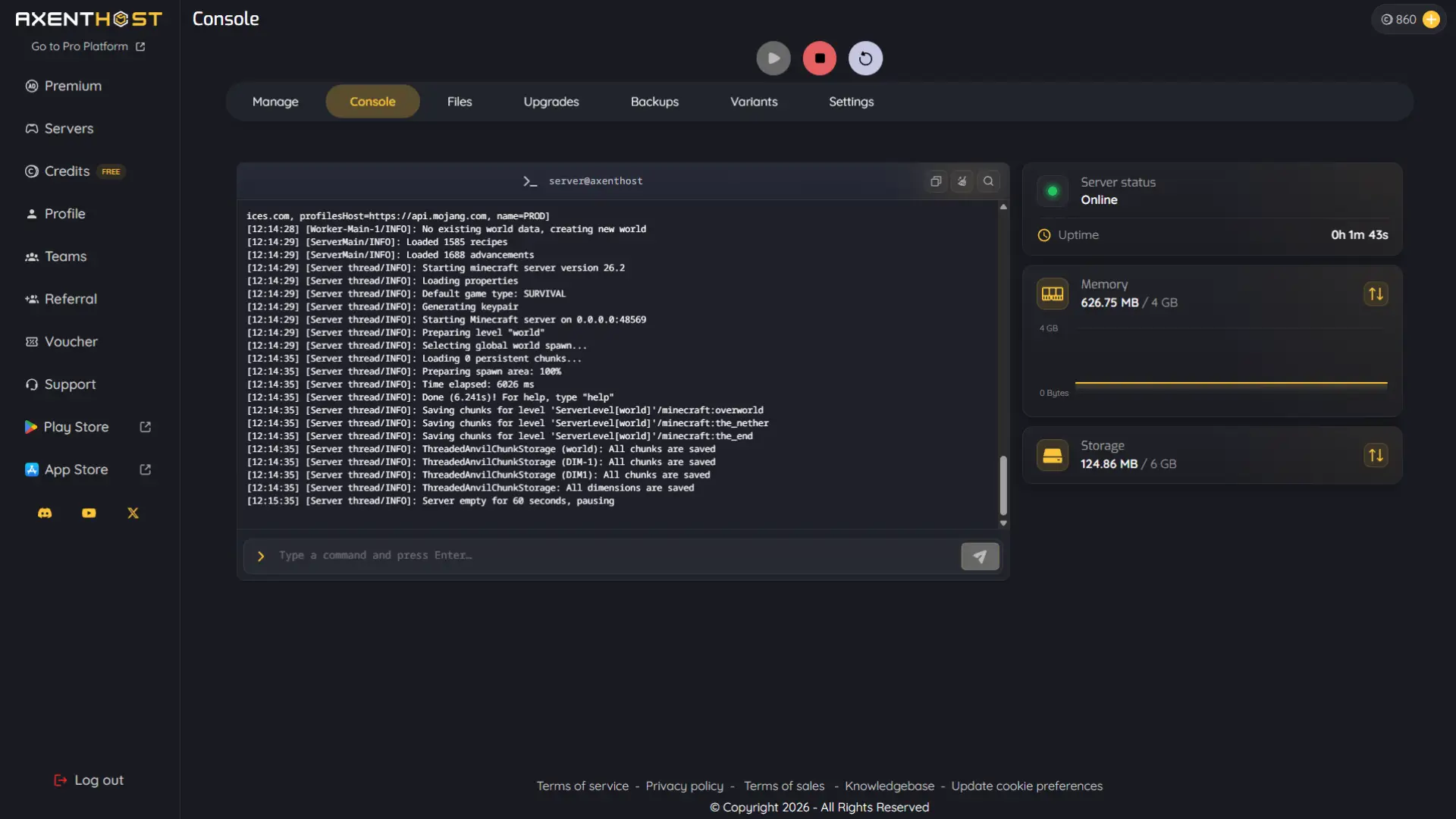Upgrade memory using the arrows icon

coord(1376,293)
